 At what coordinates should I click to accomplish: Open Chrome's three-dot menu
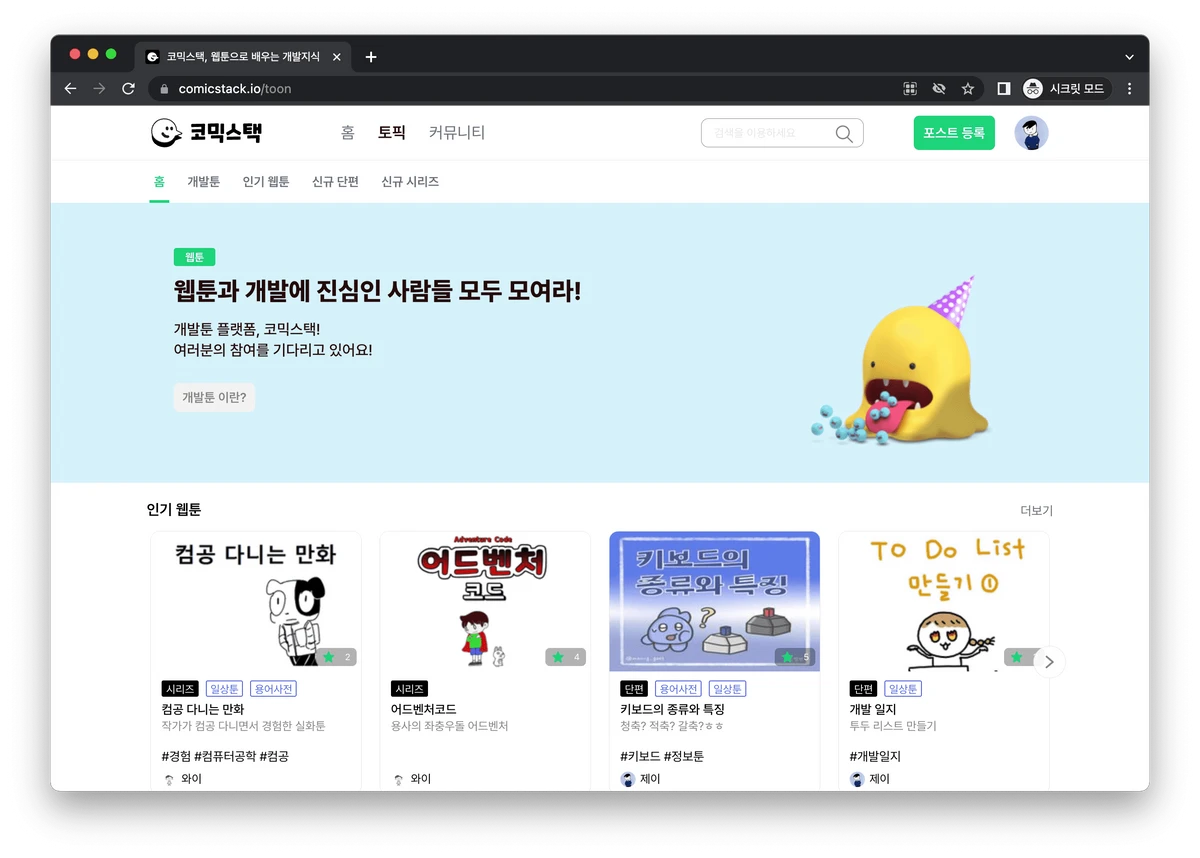point(1129,88)
